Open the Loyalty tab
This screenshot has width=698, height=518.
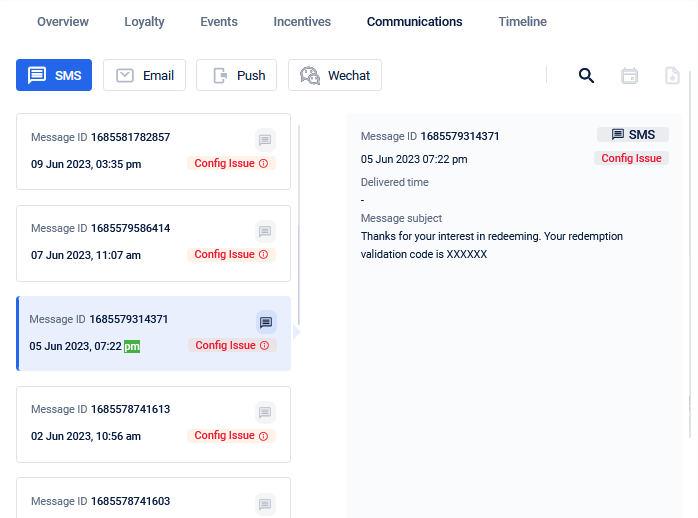(x=144, y=22)
